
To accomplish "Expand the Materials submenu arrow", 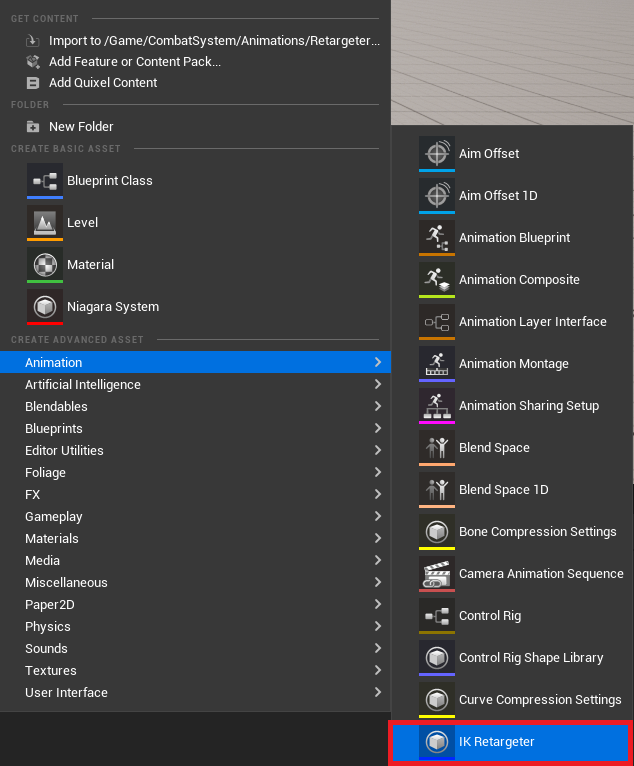I will 378,538.
